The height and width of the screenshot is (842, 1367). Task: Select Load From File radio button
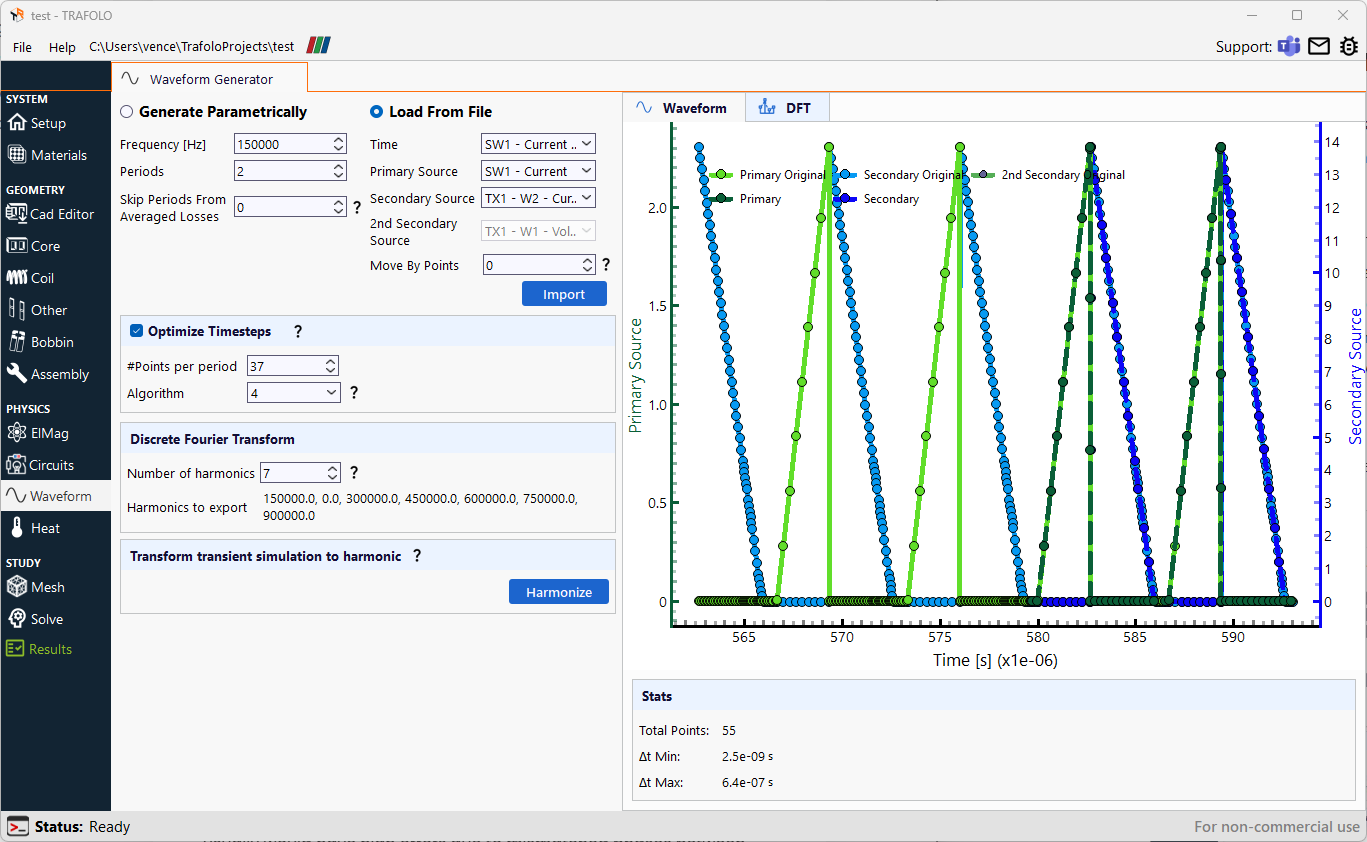point(377,112)
